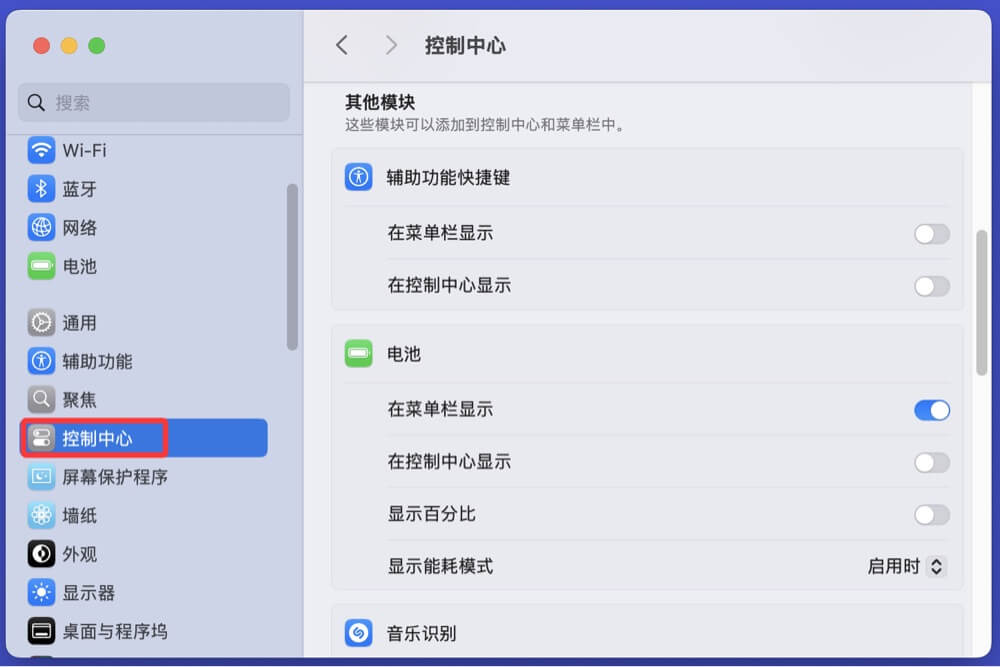Enable 辅助功能快捷键 在菜单栏显示 toggle

[931, 234]
